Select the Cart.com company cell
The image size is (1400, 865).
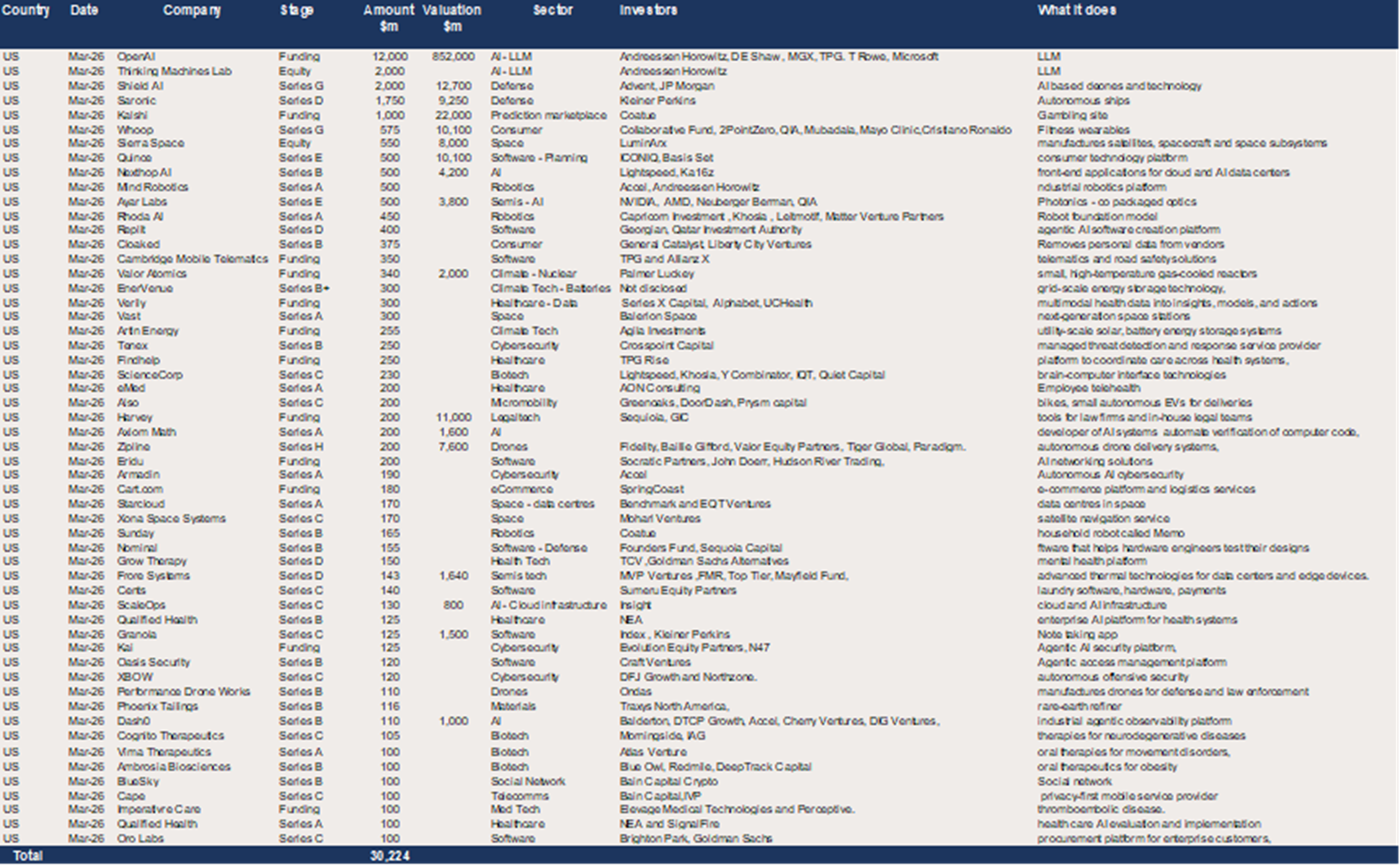click(140, 490)
